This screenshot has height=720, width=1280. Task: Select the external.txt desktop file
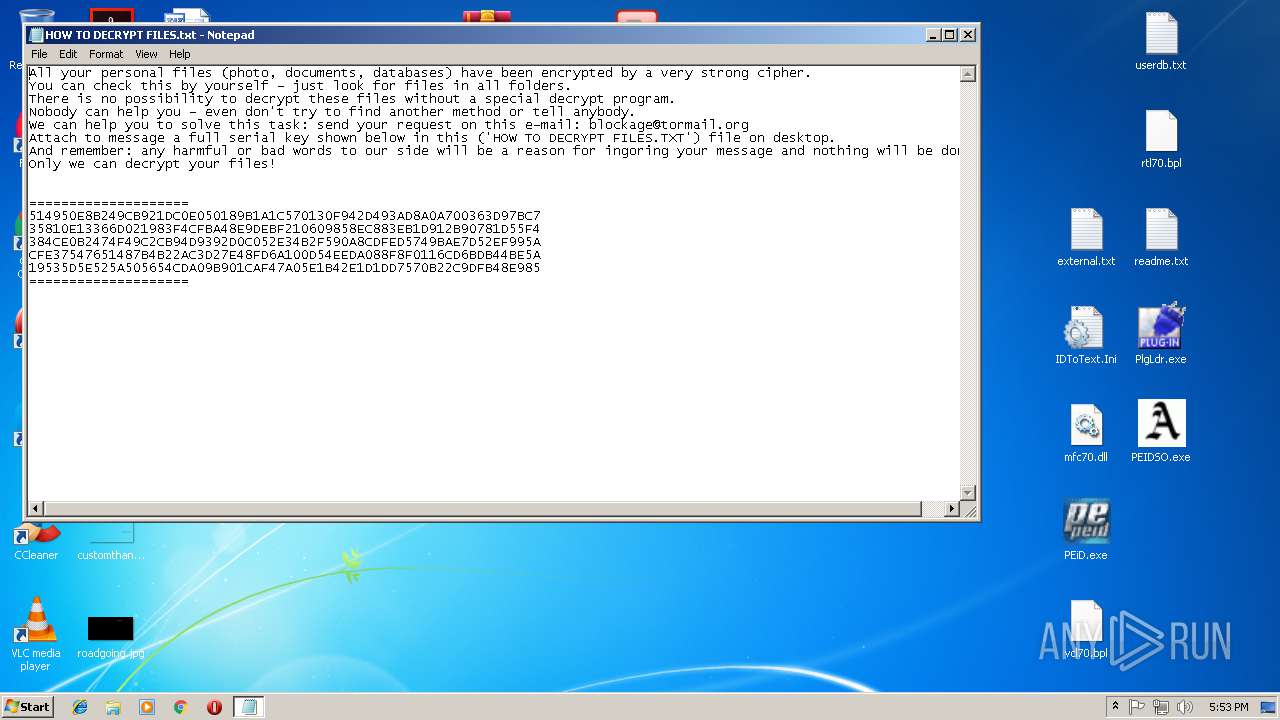[x=1086, y=238]
